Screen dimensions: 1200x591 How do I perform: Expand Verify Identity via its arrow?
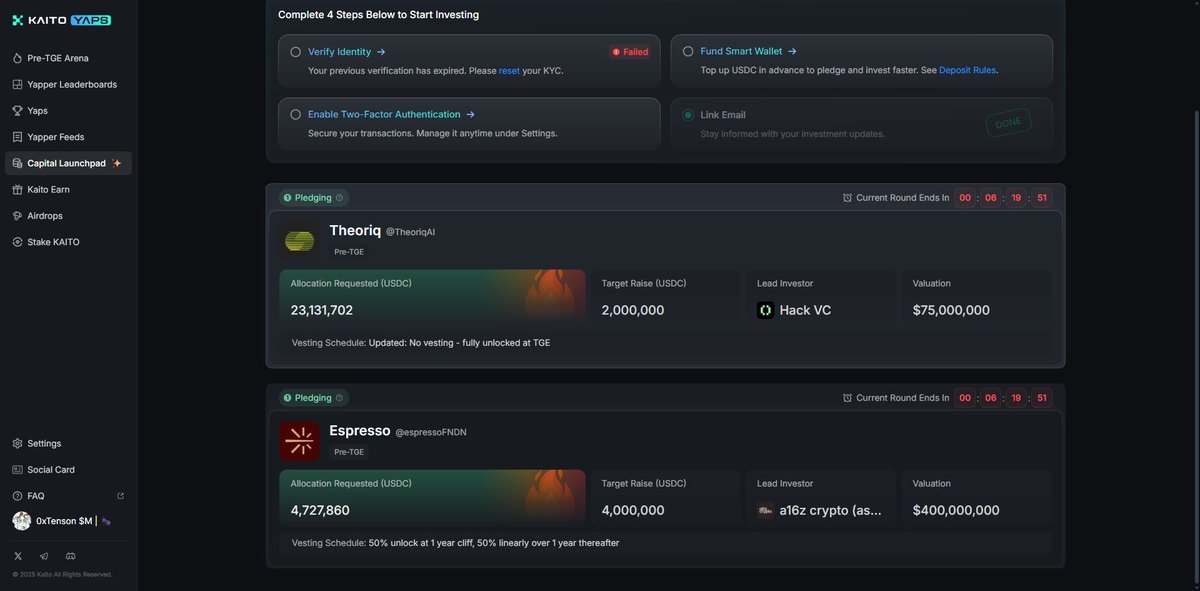click(x=381, y=52)
